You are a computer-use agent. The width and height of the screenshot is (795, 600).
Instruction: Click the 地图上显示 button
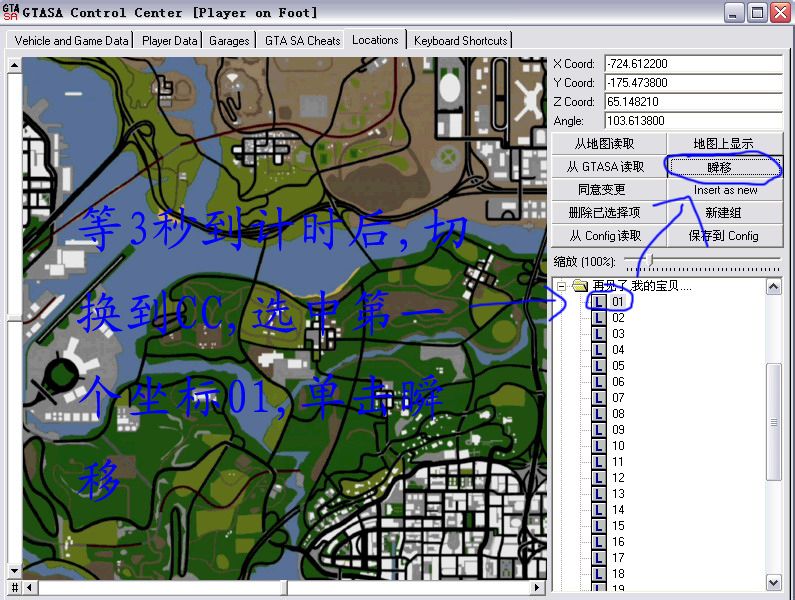click(725, 144)
